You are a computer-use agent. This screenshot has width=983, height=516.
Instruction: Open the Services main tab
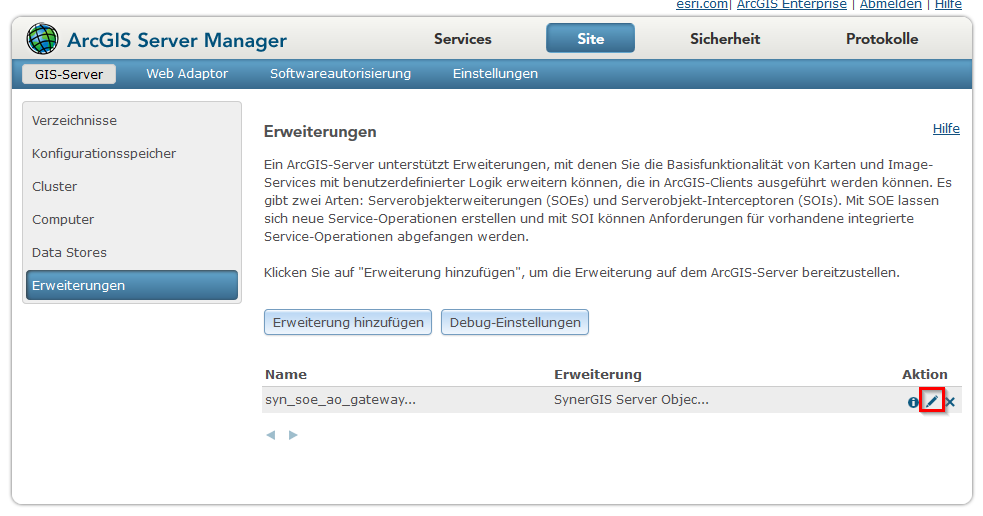coord(463,39)
